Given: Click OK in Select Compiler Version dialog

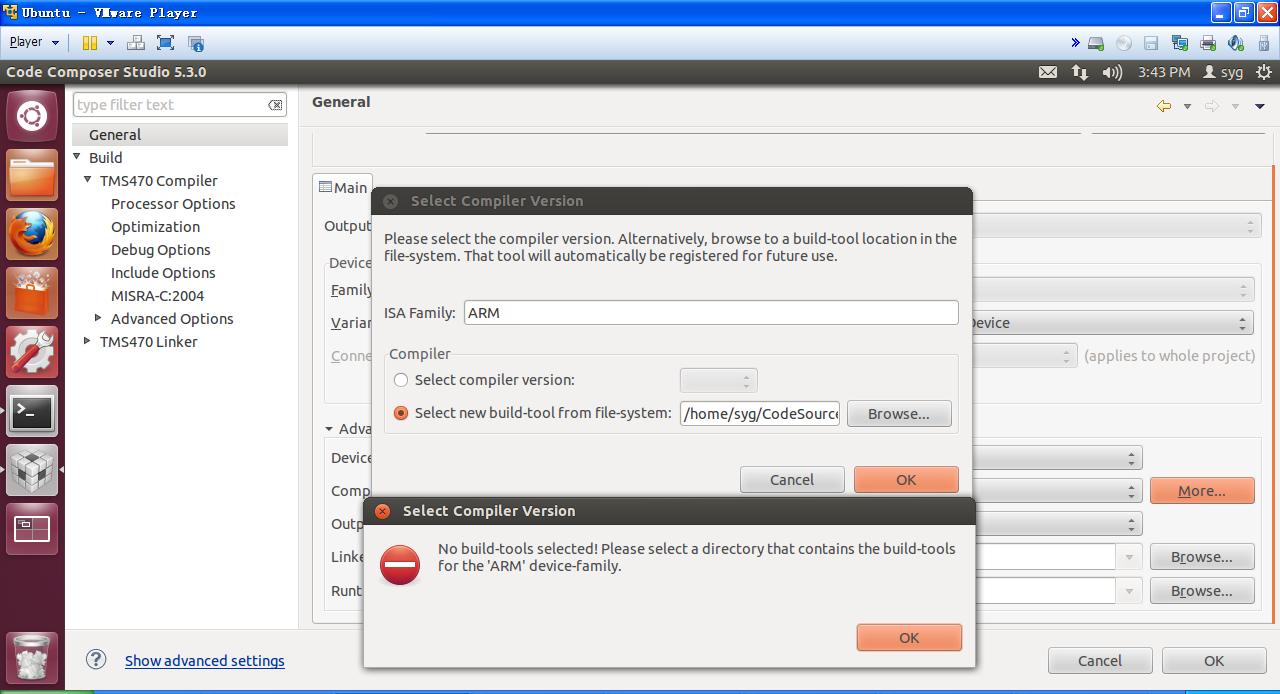Looking at the screenshot, I should tap(906, 480).
